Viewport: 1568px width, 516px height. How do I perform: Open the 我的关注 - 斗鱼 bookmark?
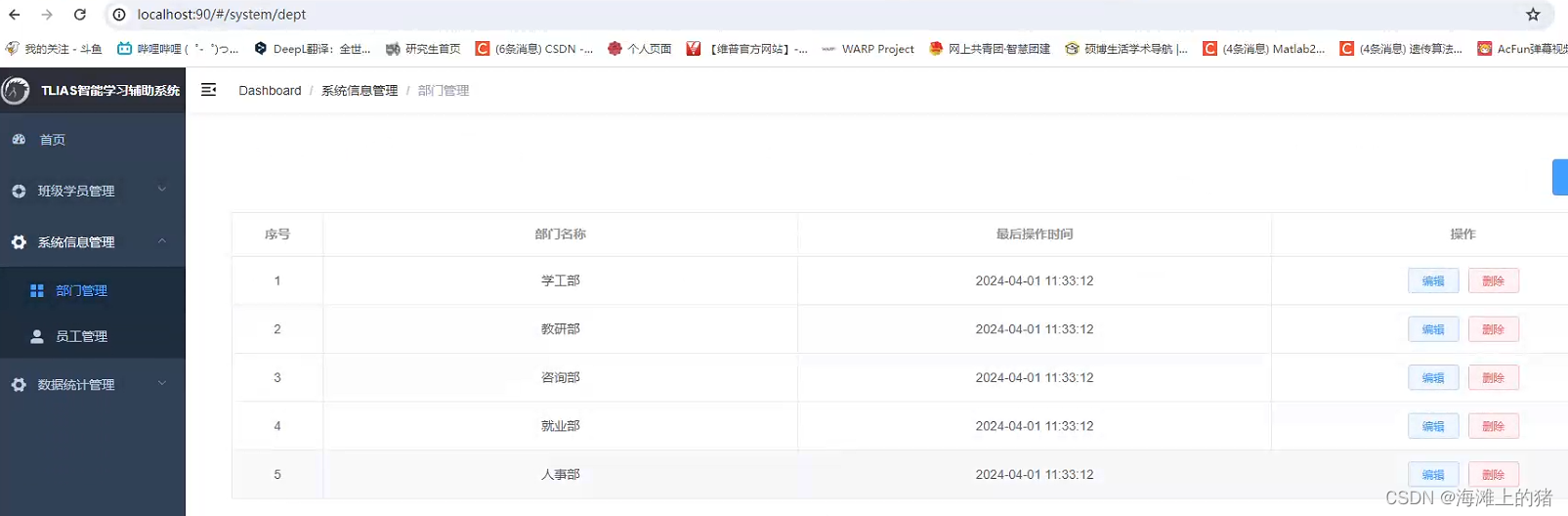[x=54, y=49]
